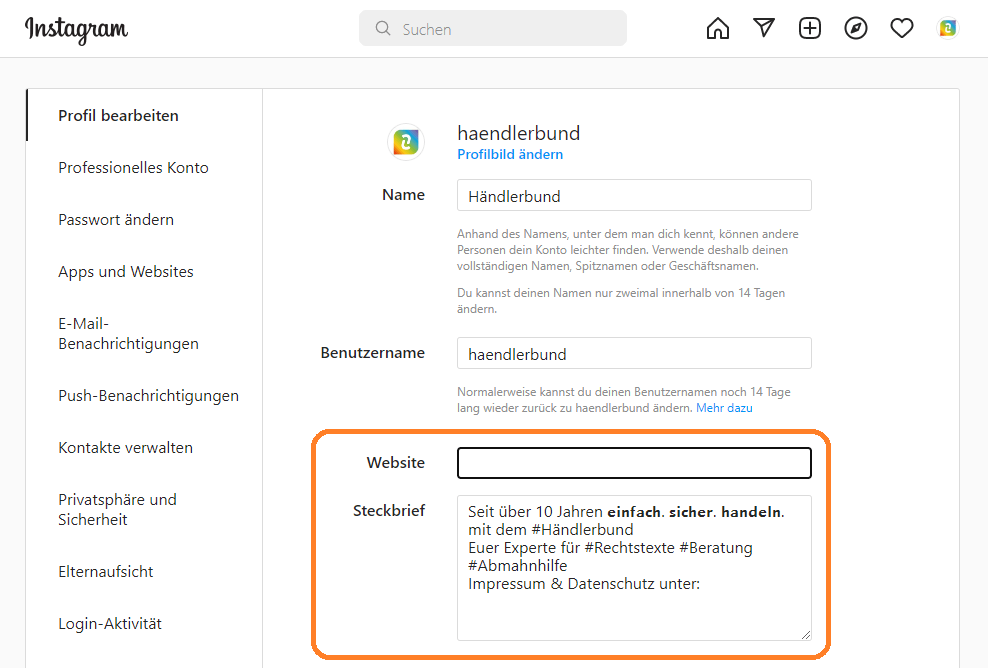Click into the Name field
This screenshot has width=988, height=668.
click(x=634, y=195)
